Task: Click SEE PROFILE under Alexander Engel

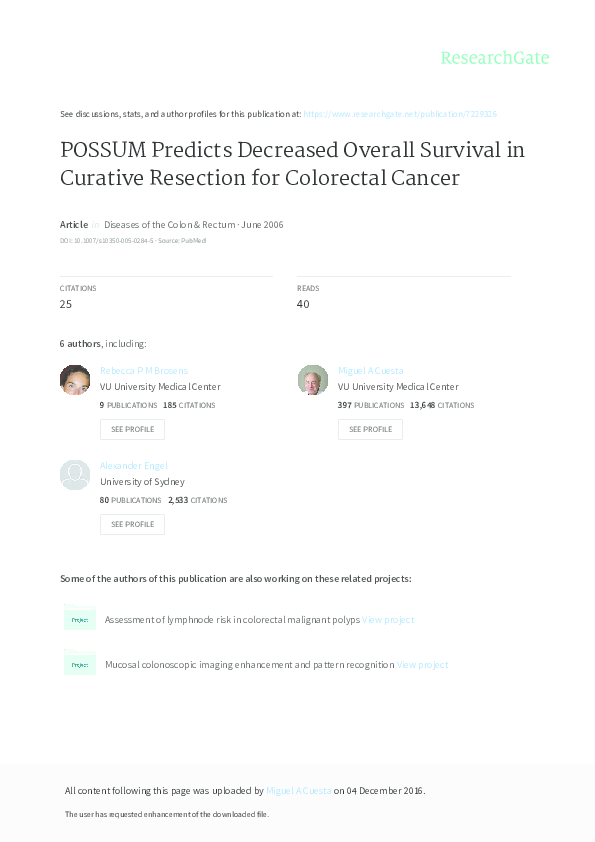Action: [132, 524]
